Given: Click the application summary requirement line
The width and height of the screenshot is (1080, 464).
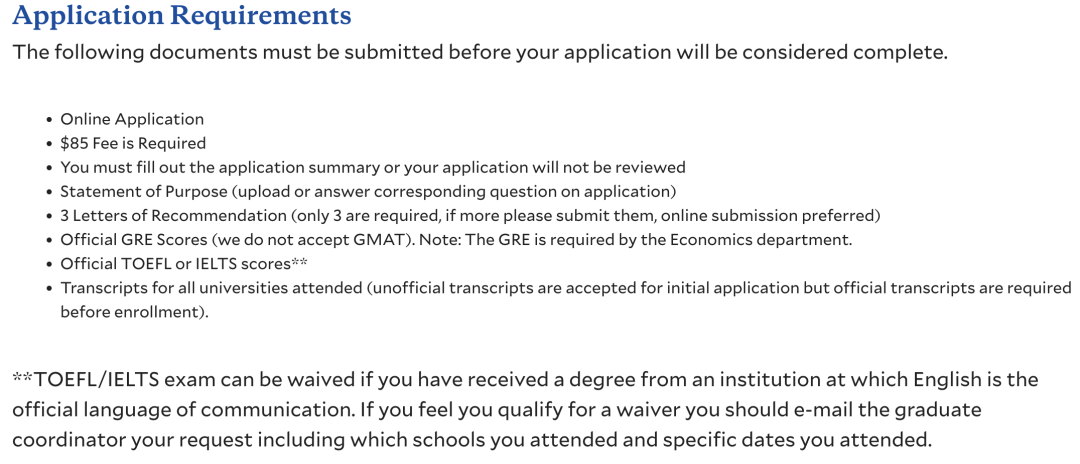Looking at the screenshot, I should tap(372, 167).
